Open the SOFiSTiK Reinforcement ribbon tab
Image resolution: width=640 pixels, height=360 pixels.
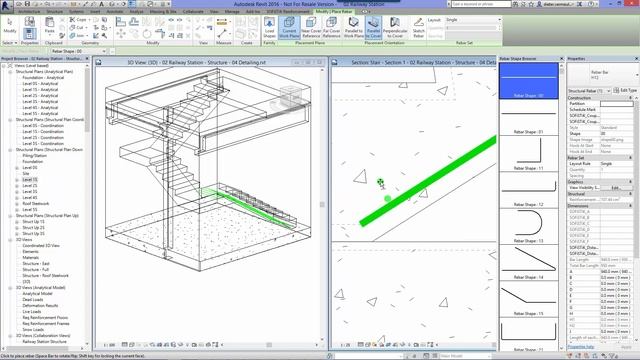(x=288, y=11)
